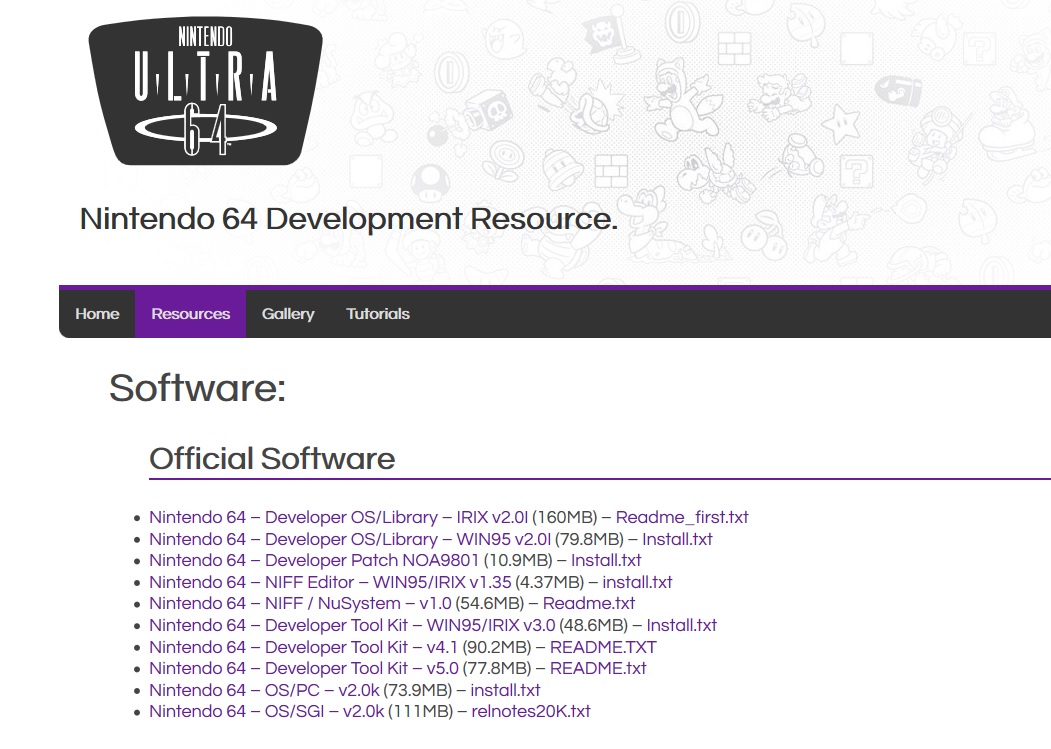The image size is (1051, 749).
Task: Open Readme.txt for NuSystem
Action: point(589,603)
